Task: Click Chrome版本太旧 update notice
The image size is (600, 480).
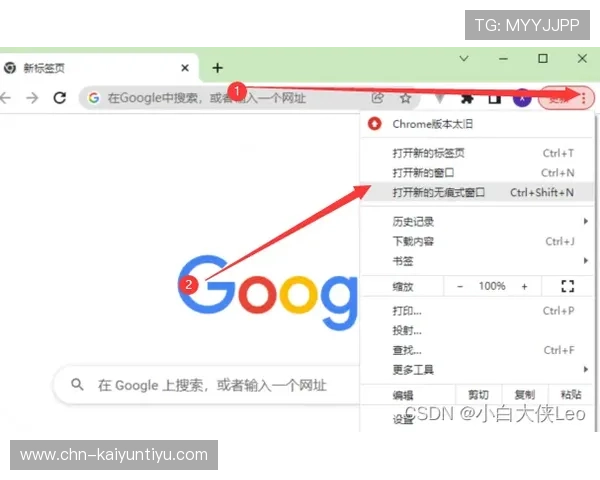Action: (476, 124)
